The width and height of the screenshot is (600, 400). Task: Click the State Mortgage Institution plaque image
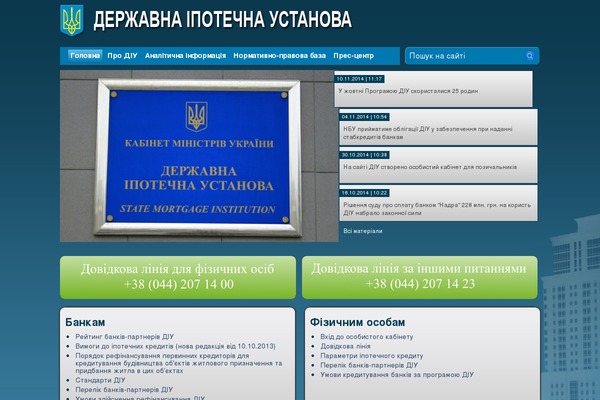pos(199,156)
